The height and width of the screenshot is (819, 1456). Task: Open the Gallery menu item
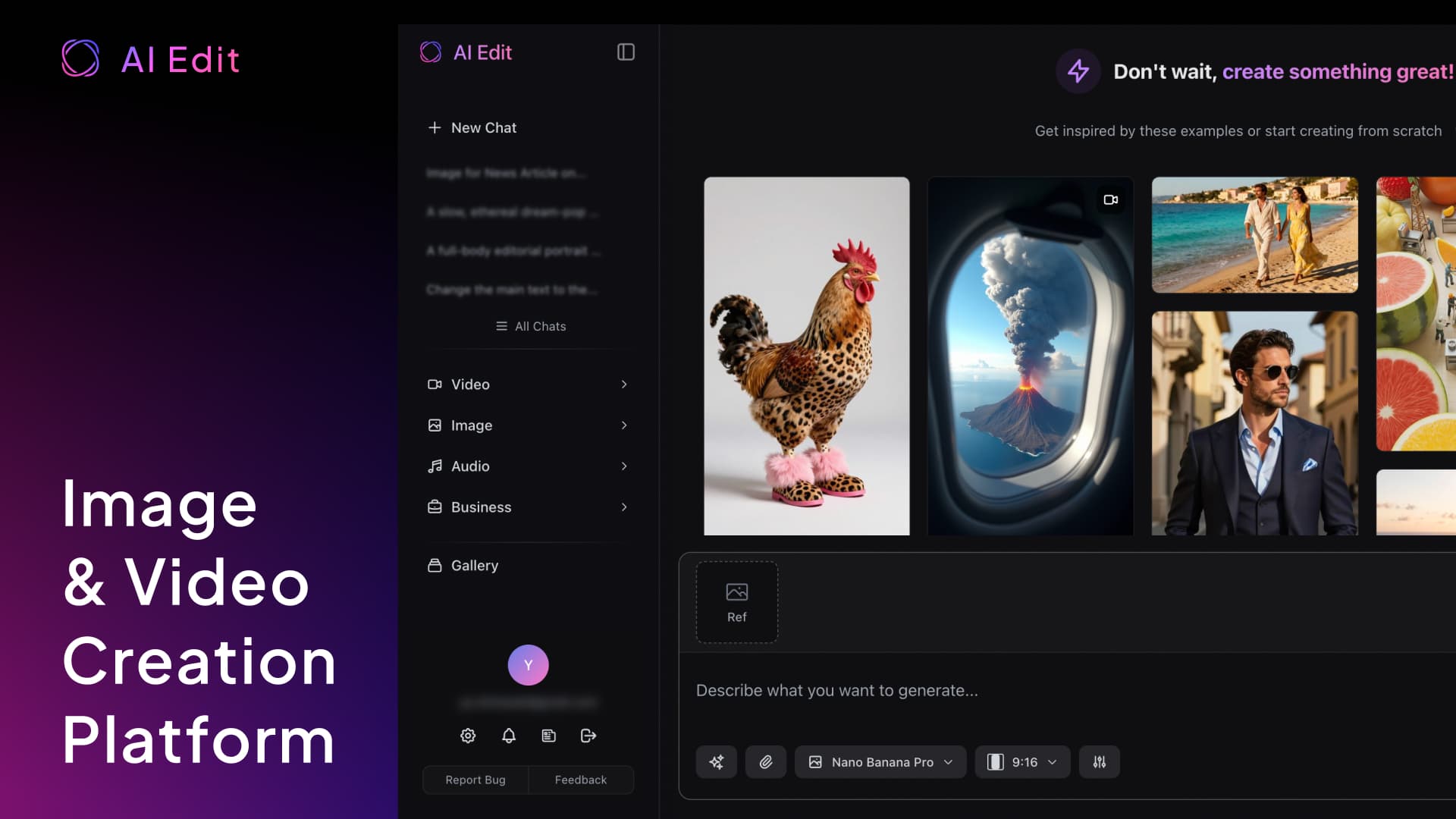pyautogui.click(x=475, y=566)
